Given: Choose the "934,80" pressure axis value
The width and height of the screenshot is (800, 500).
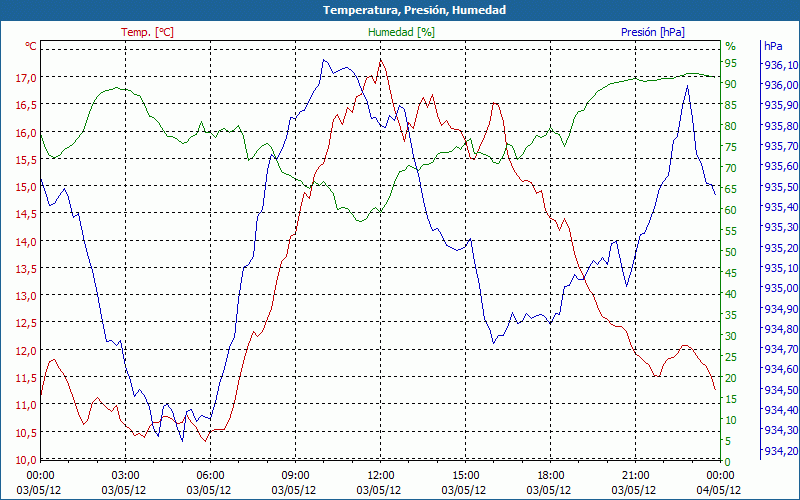Looking at the screenshot, I should pyautogui.click(x=782, y=329).
